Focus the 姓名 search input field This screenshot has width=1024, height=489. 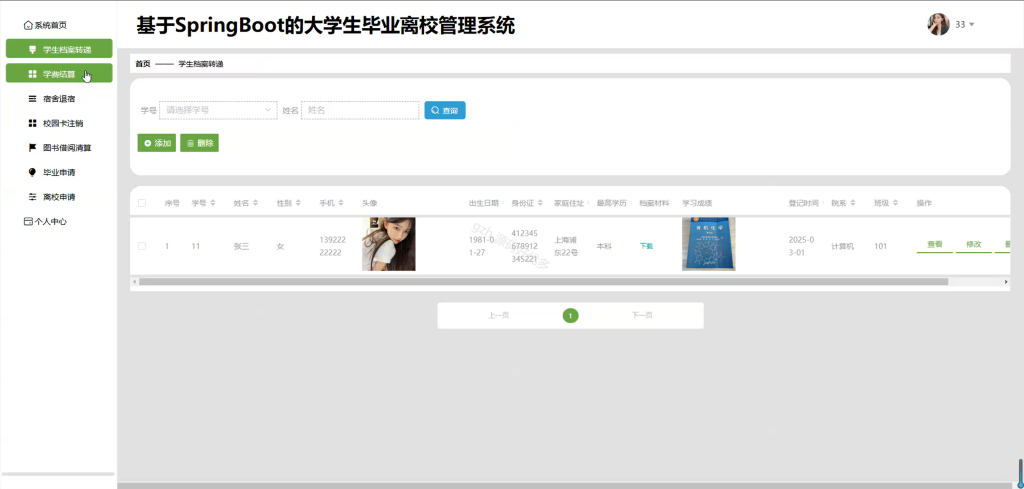(x=360, y=110)
